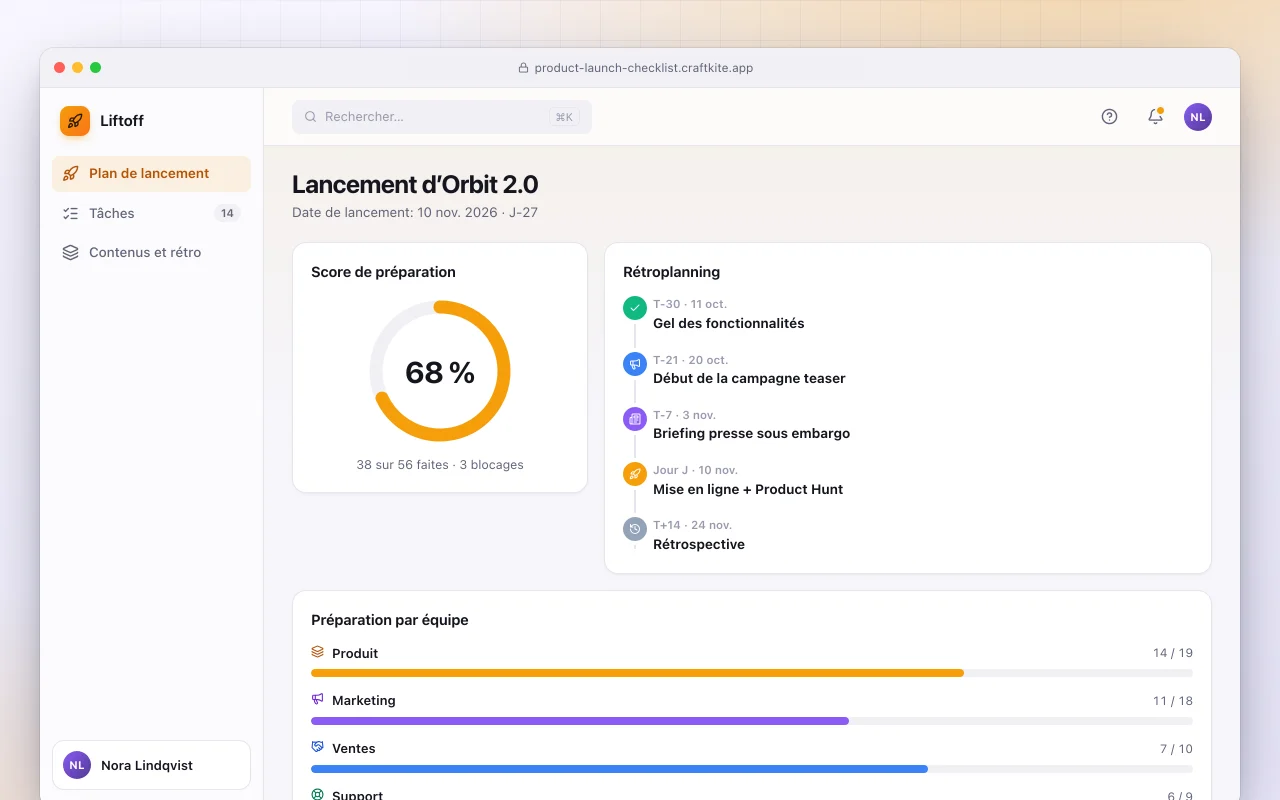This screenshot has width=1280, height=800.
Task: Click the 14 / 19 Produit count
Action: (1173, 653)
